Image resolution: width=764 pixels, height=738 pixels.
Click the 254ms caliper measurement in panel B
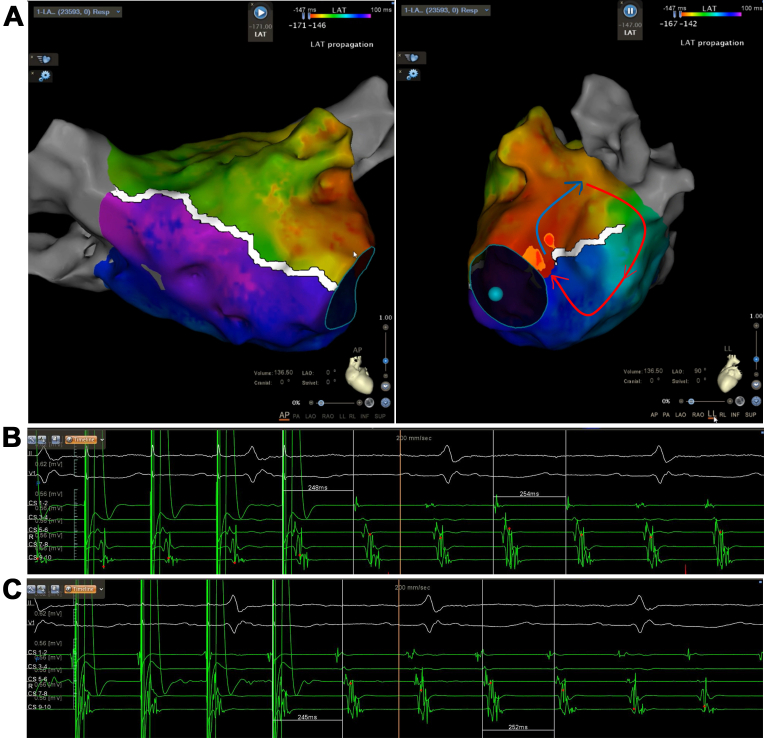click(x=529, y=493)
